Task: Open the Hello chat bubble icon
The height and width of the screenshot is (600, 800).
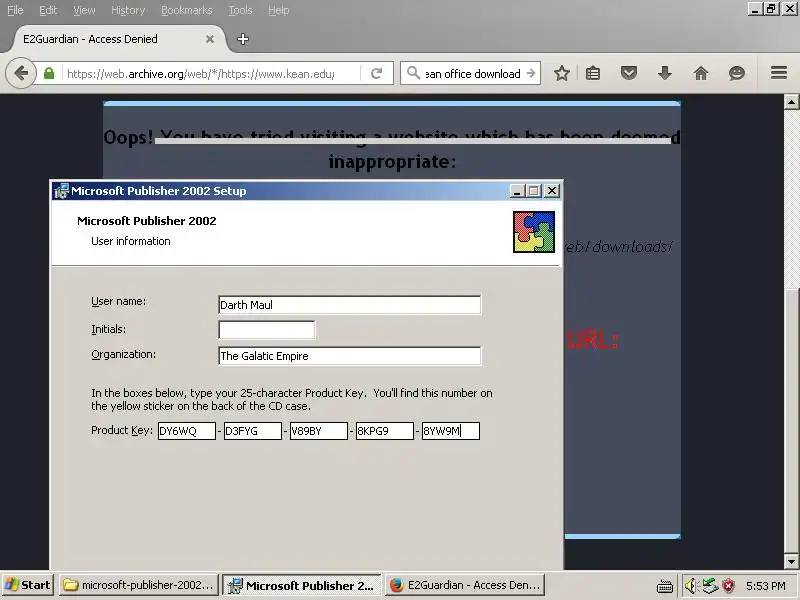Action: point(737,73)
